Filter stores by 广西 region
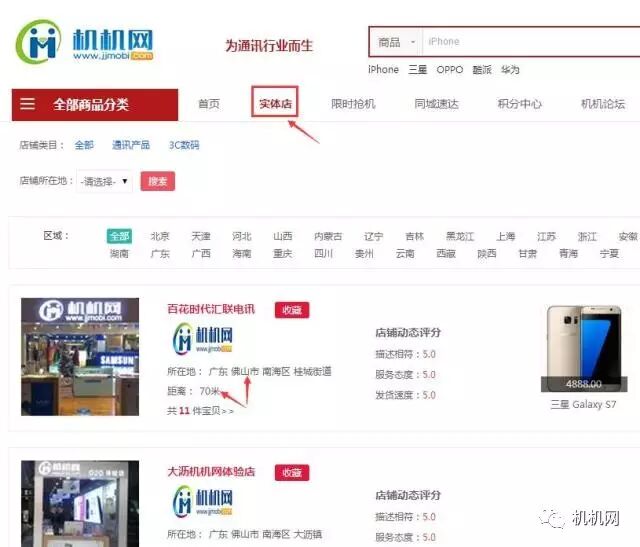Screen dimensions: 640x547 201,254
